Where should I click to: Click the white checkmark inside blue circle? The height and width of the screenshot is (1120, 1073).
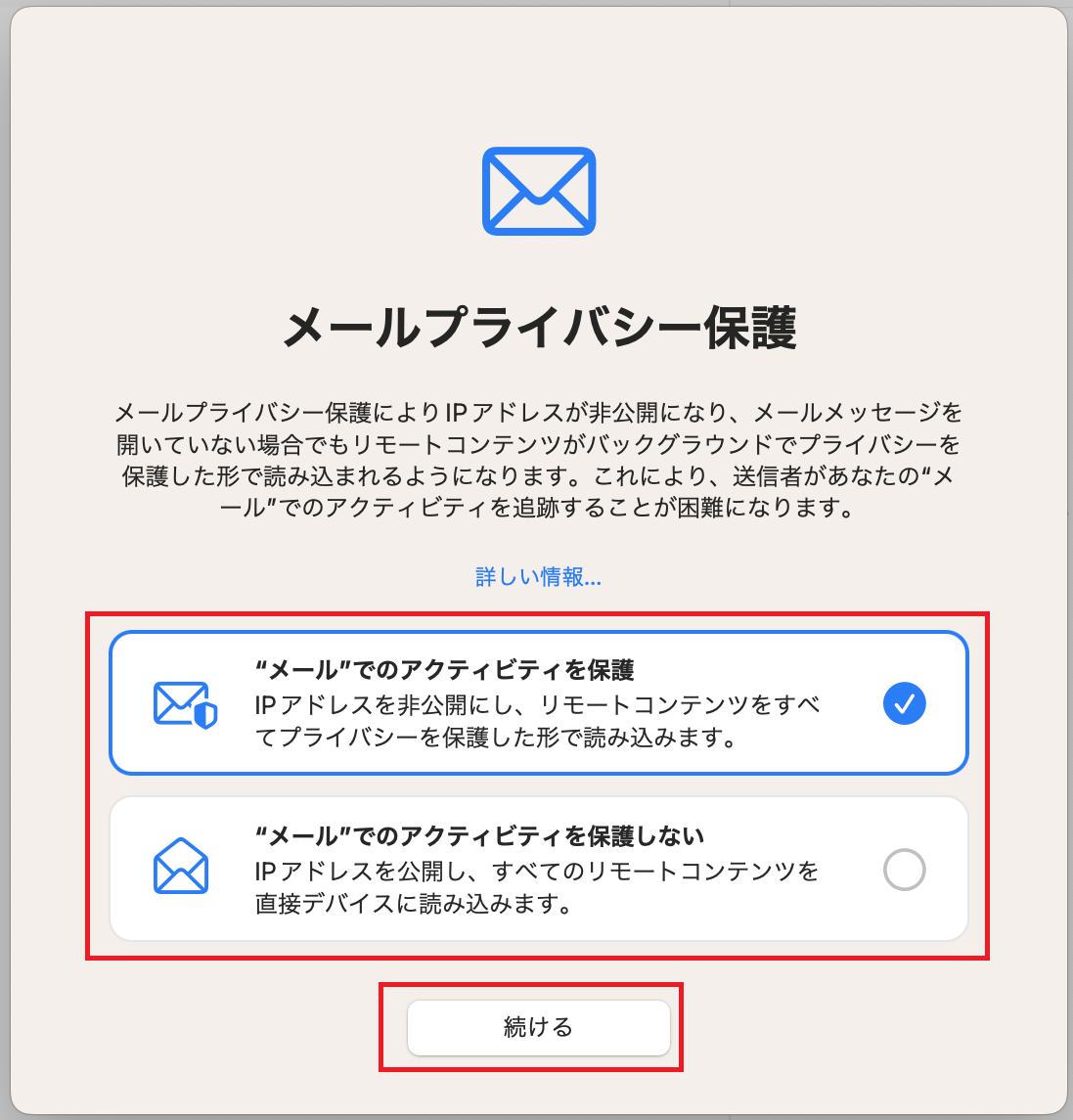coord(905,704)
